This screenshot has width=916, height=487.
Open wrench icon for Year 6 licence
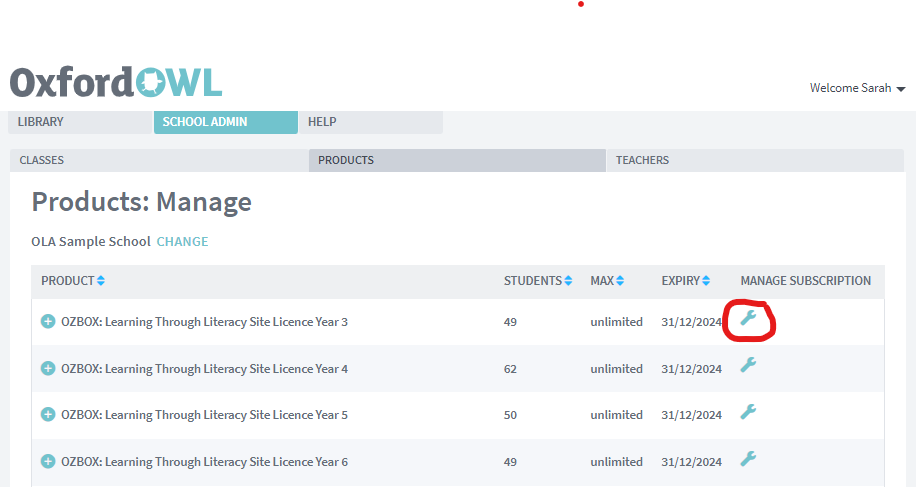click(x=748, y=458)
